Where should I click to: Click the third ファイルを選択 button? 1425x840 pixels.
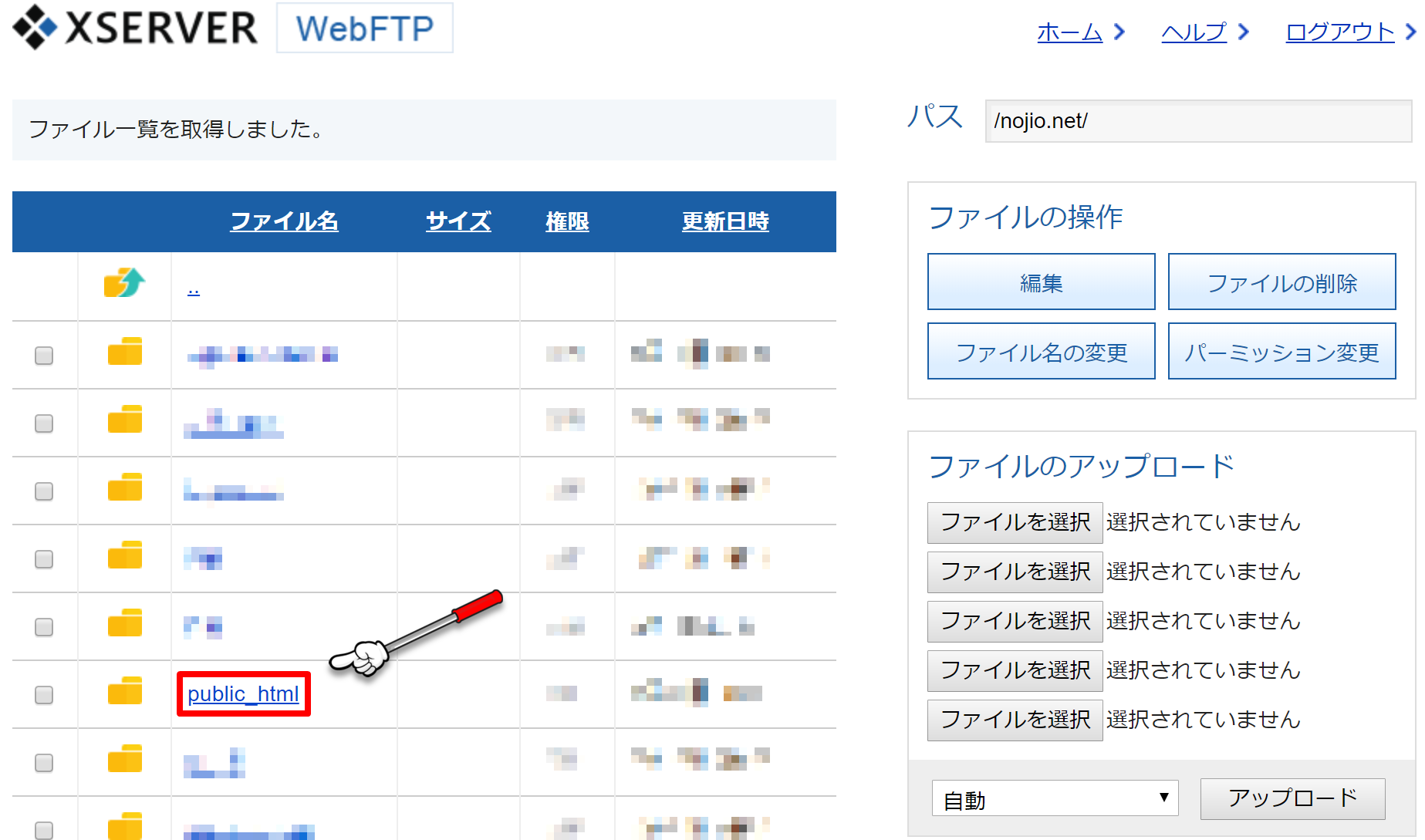(1015, 621)
